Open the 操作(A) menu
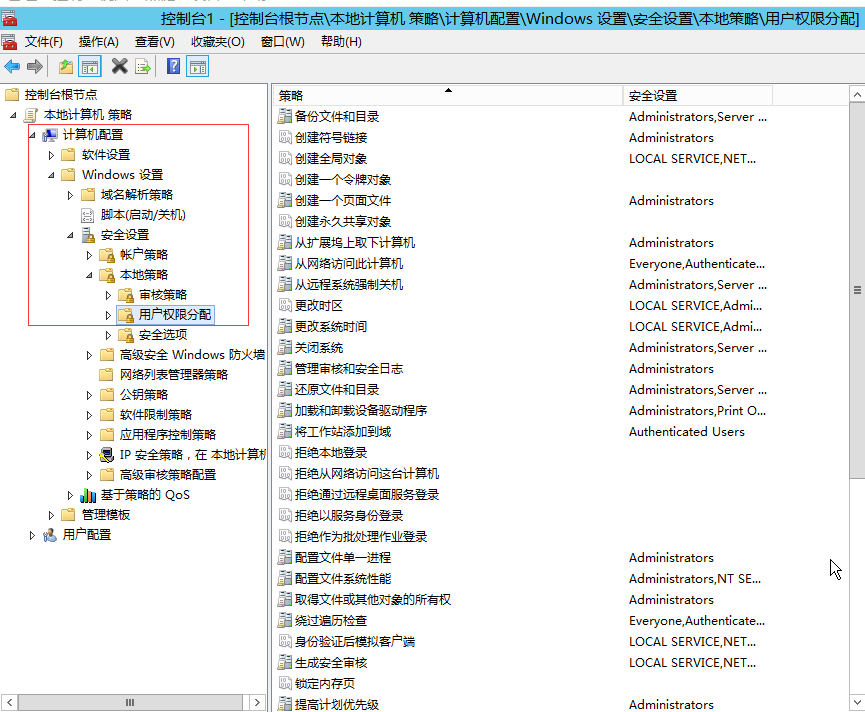The width and height of the screenshot is (865, 712). [99, 42]
